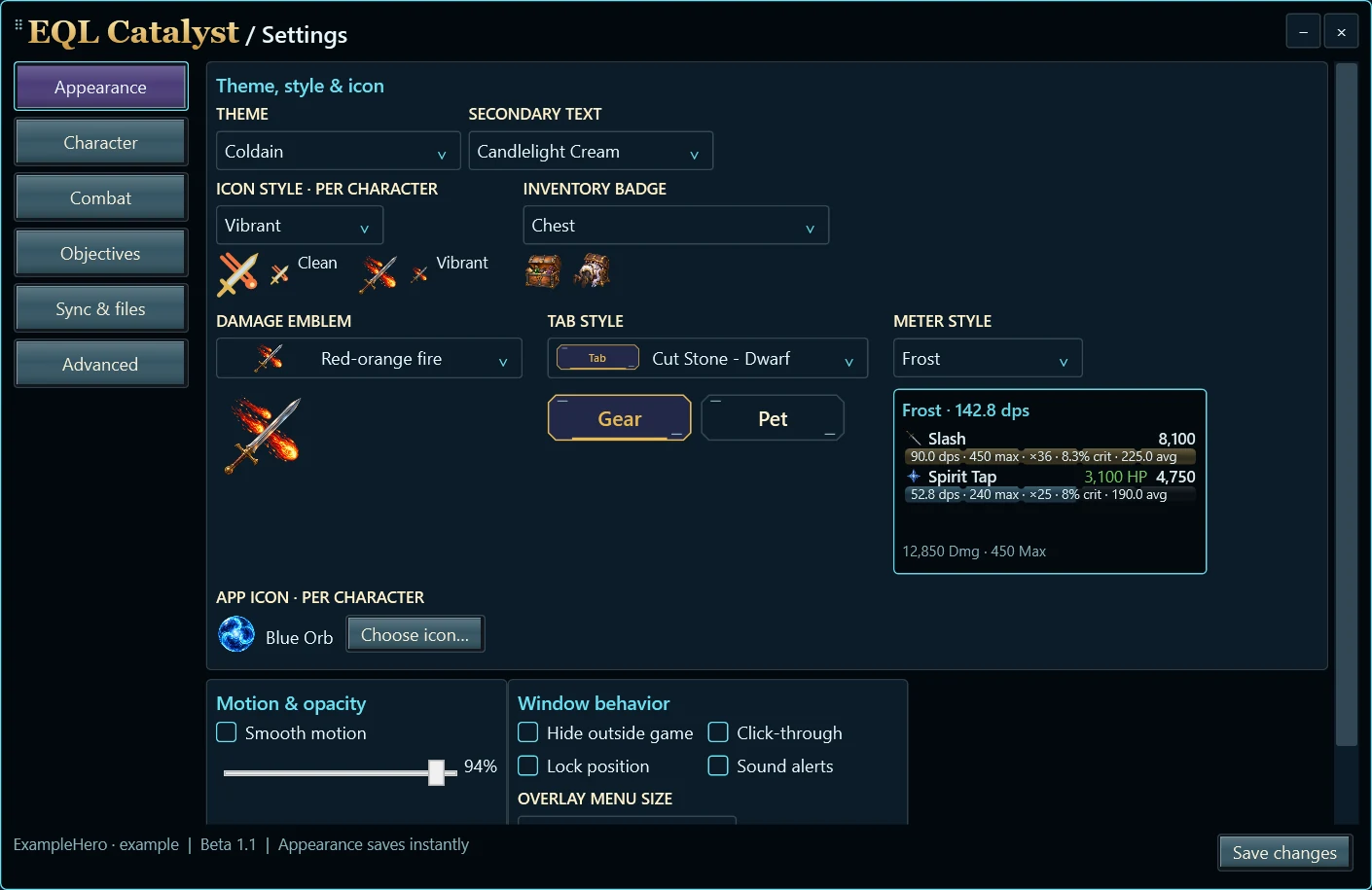This screenshot has width=1372, height=890.
Task: Check the Lock position option
Action: pos(527,765)
